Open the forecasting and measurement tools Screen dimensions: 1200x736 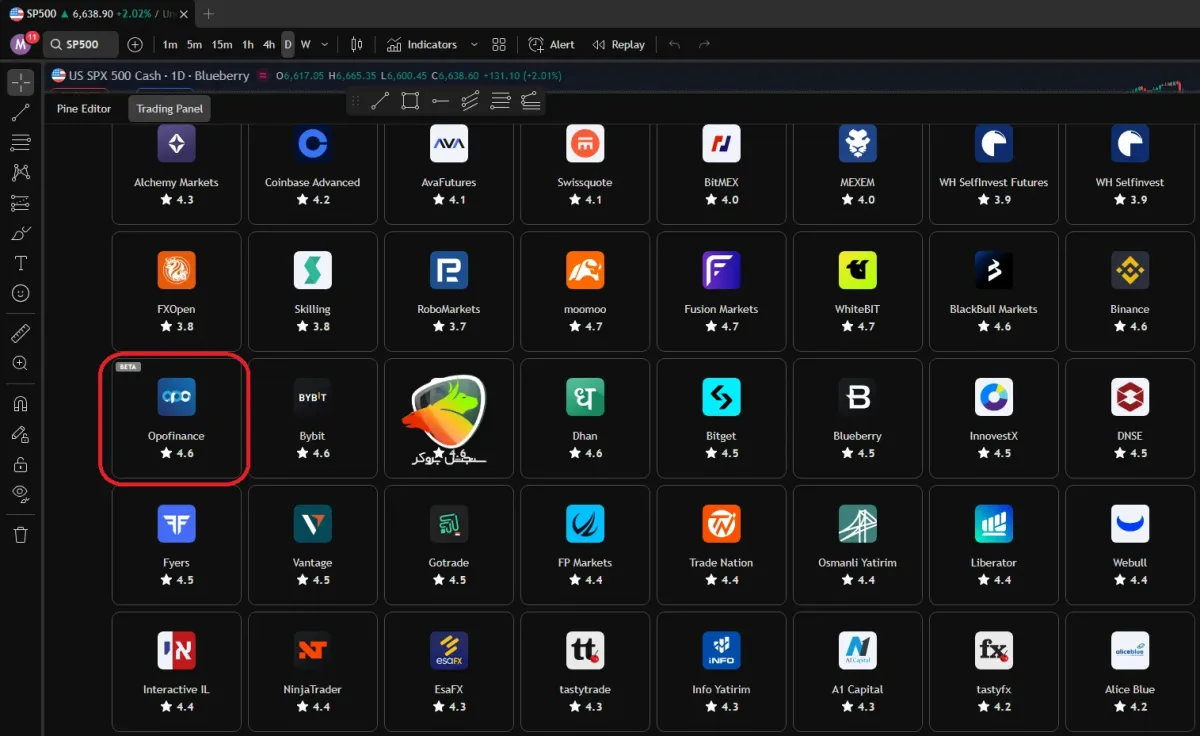point(20,203)
